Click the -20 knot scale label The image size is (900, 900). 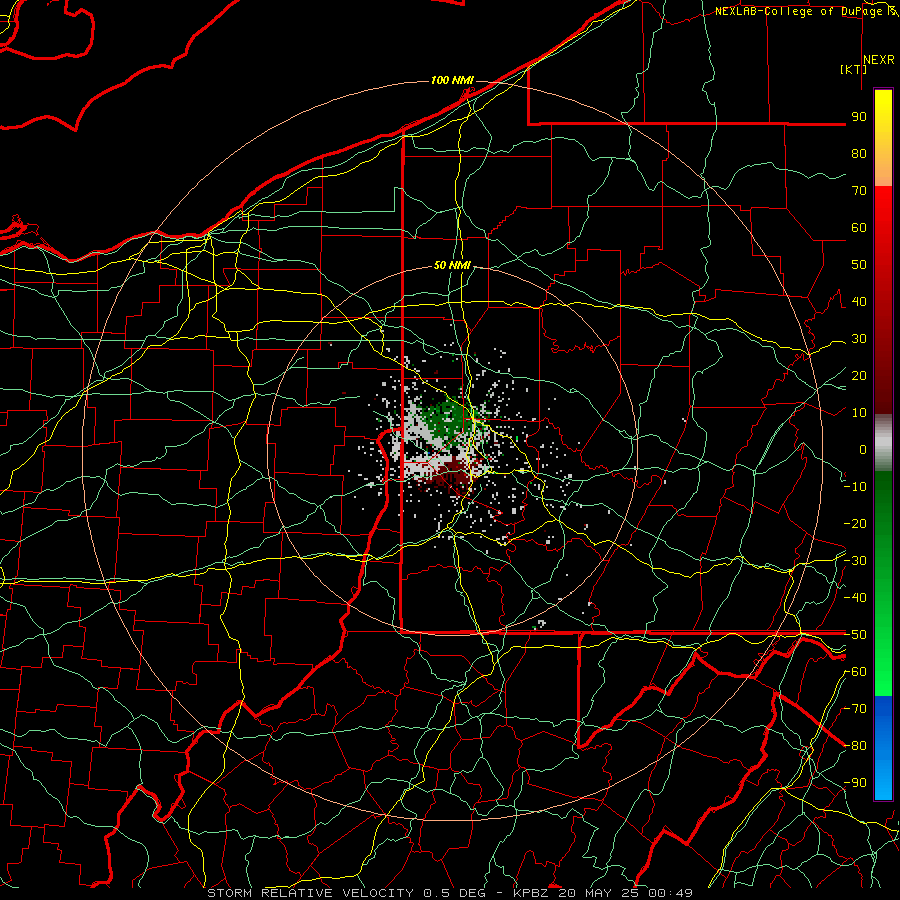pyautogui.click(x=855, y=523)
